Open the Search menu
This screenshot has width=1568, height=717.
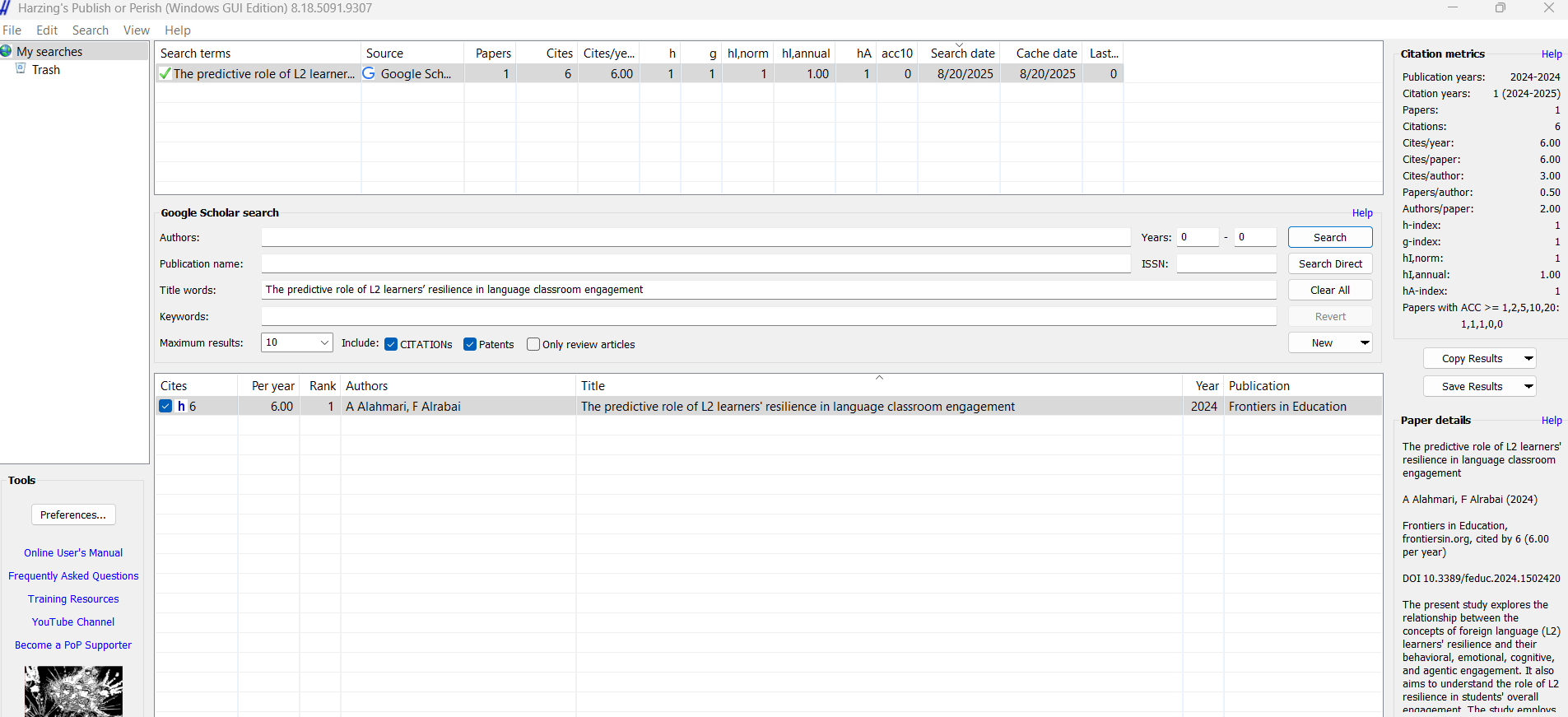91,30
